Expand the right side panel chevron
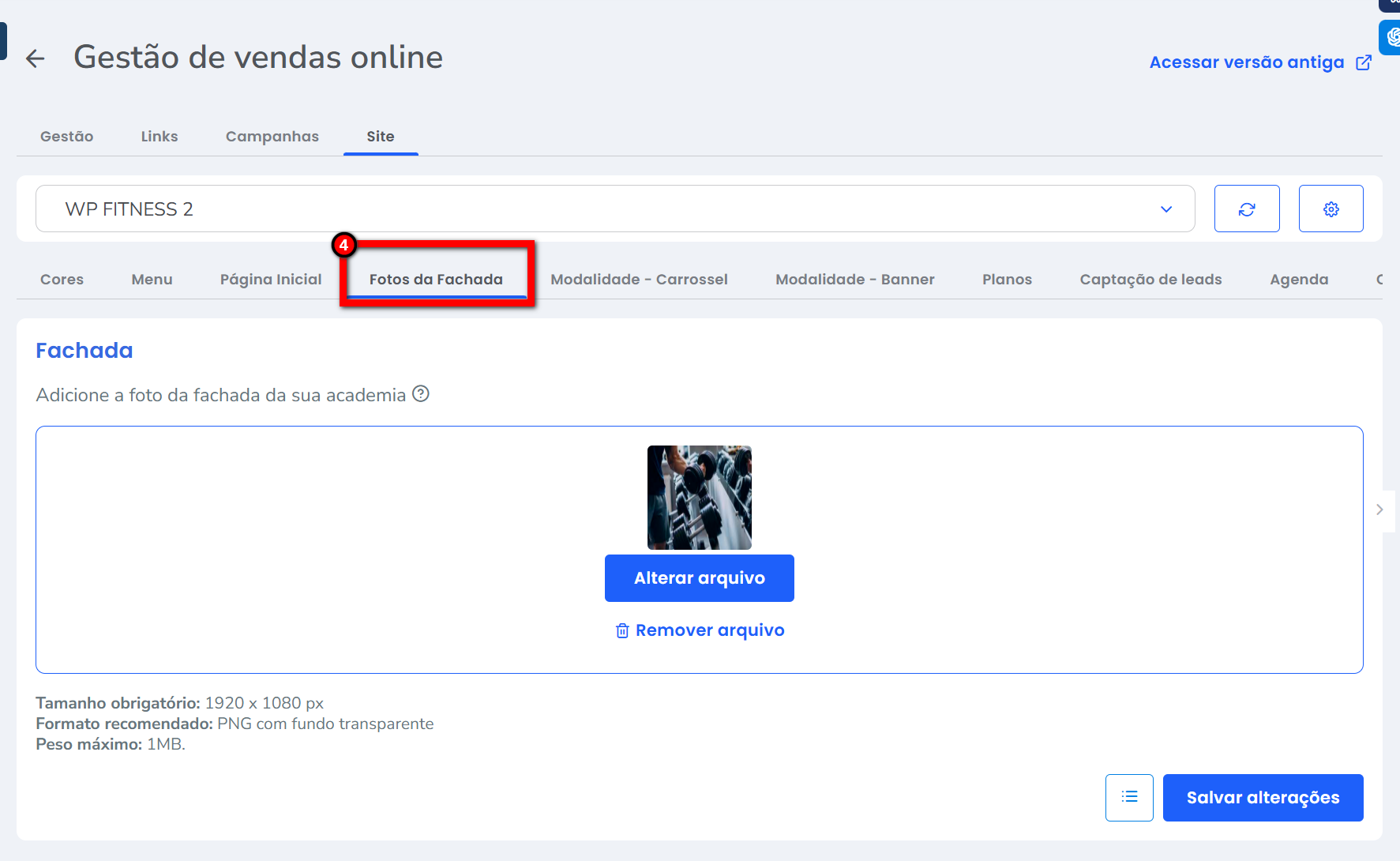1400x861 pixels. (1379, 509)
